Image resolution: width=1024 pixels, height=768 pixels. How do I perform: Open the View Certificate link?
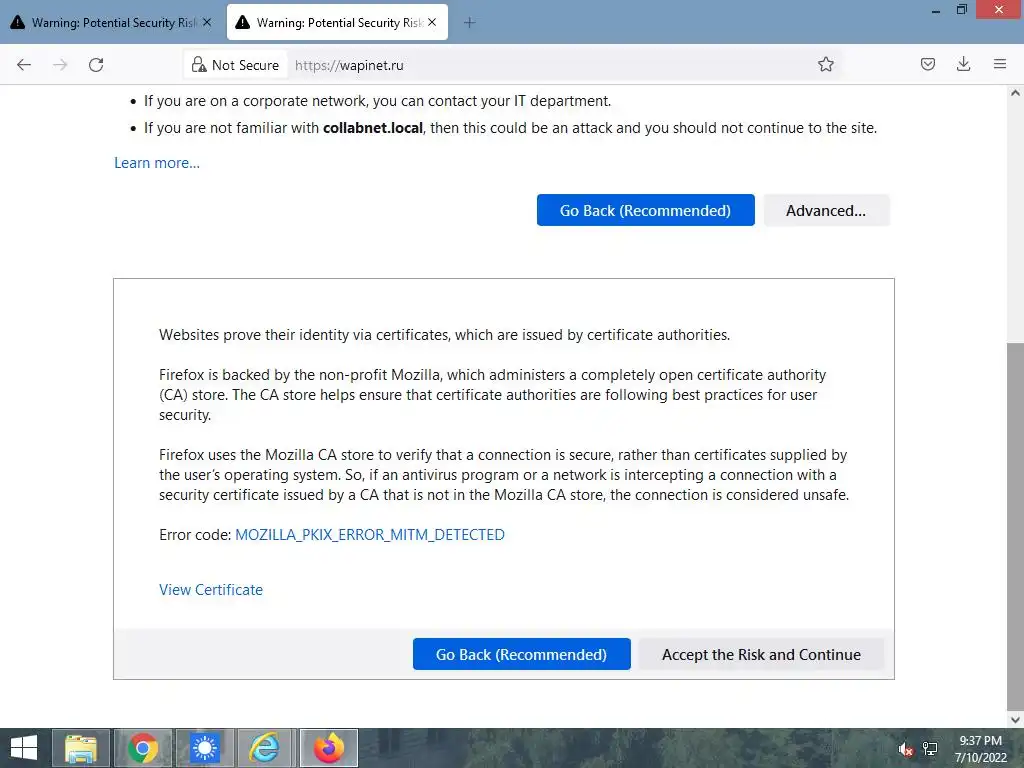click(x=211, y=589)
